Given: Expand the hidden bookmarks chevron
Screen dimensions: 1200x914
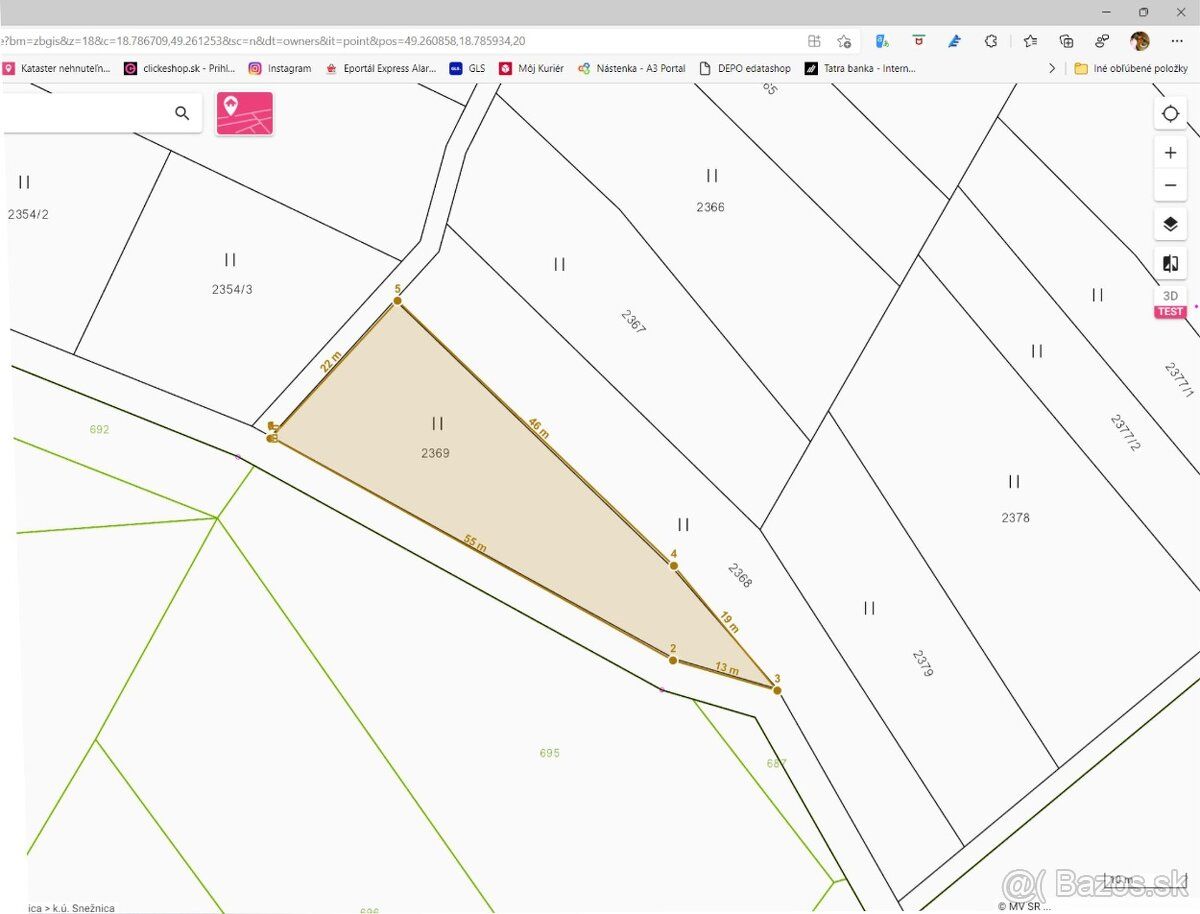Looking at the screenshot, I should click(x=1051, y=68).
